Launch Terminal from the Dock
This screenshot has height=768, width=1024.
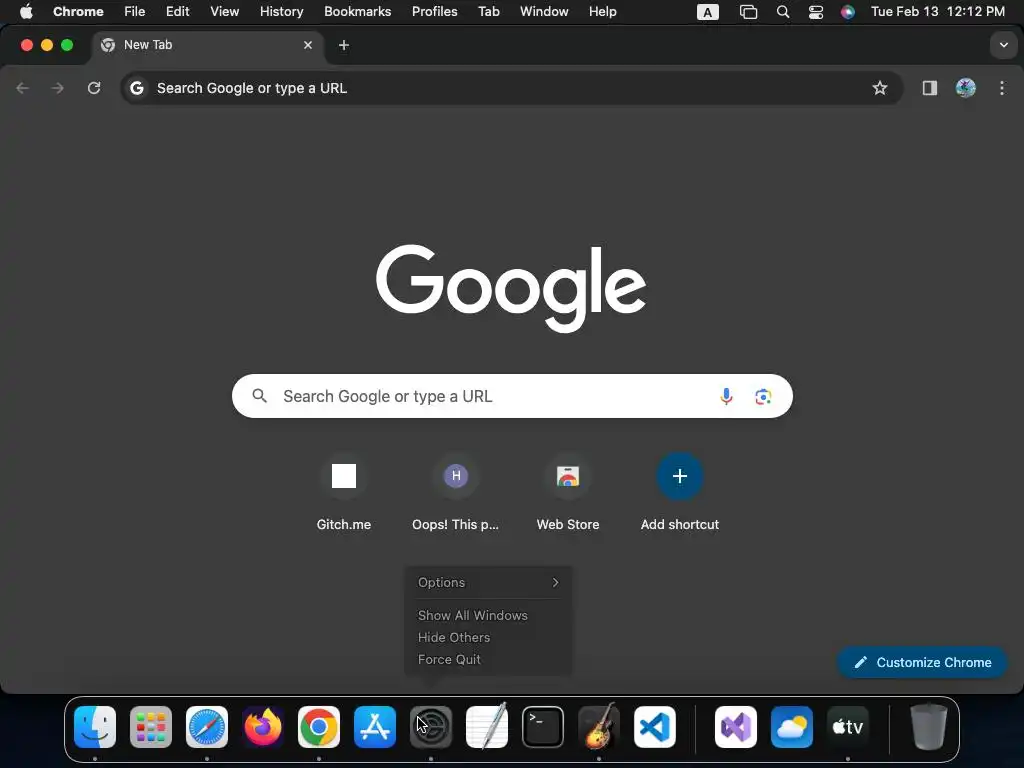543,727
